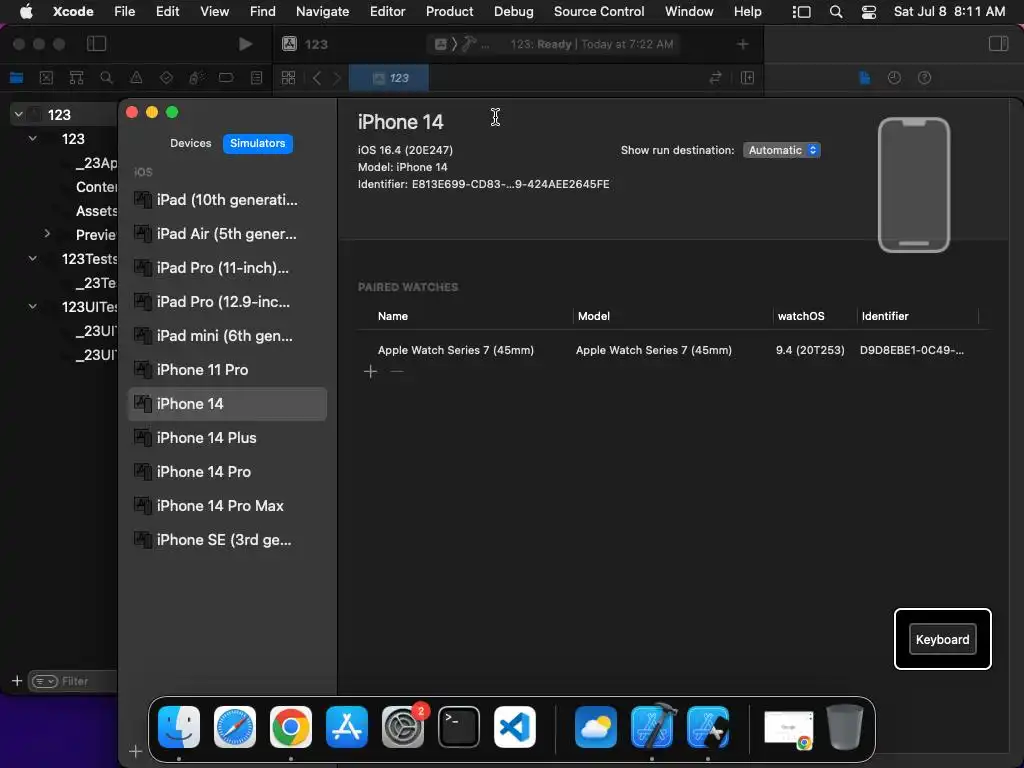1024x768 pixels.
Task: Select iPad Pro (11-inch) simulator
Action: click(227, 268)
